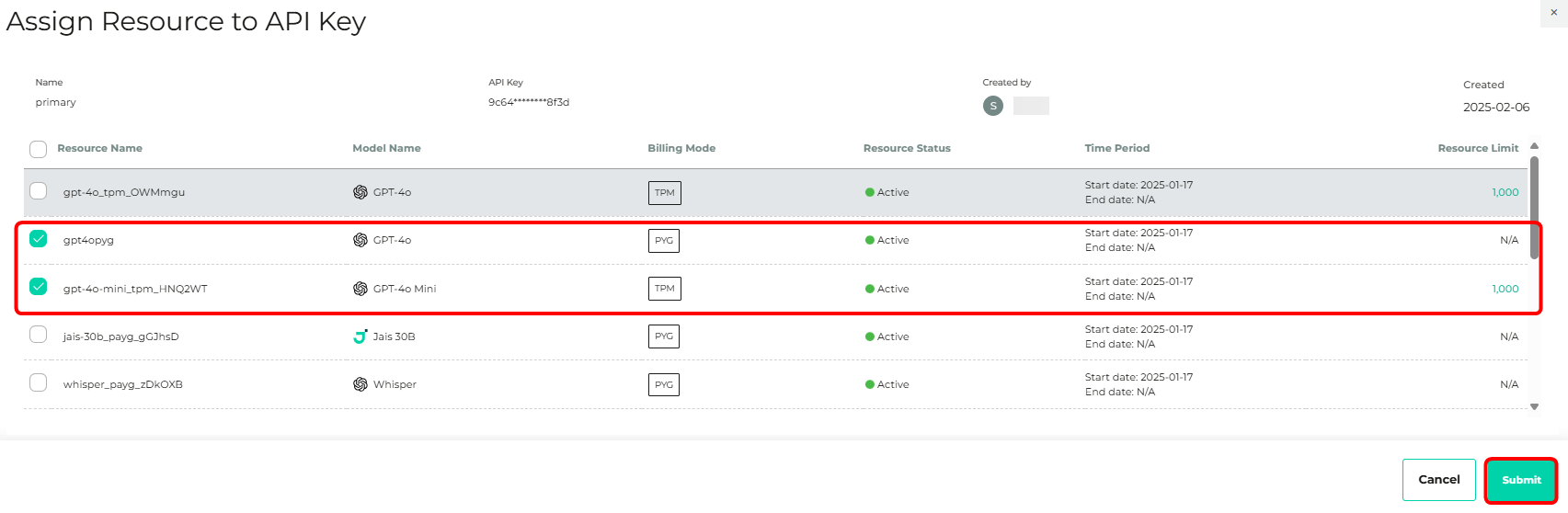Click the created date 2025-02-06
This screenshot has width=1568, height=513.
point(1496,108)
